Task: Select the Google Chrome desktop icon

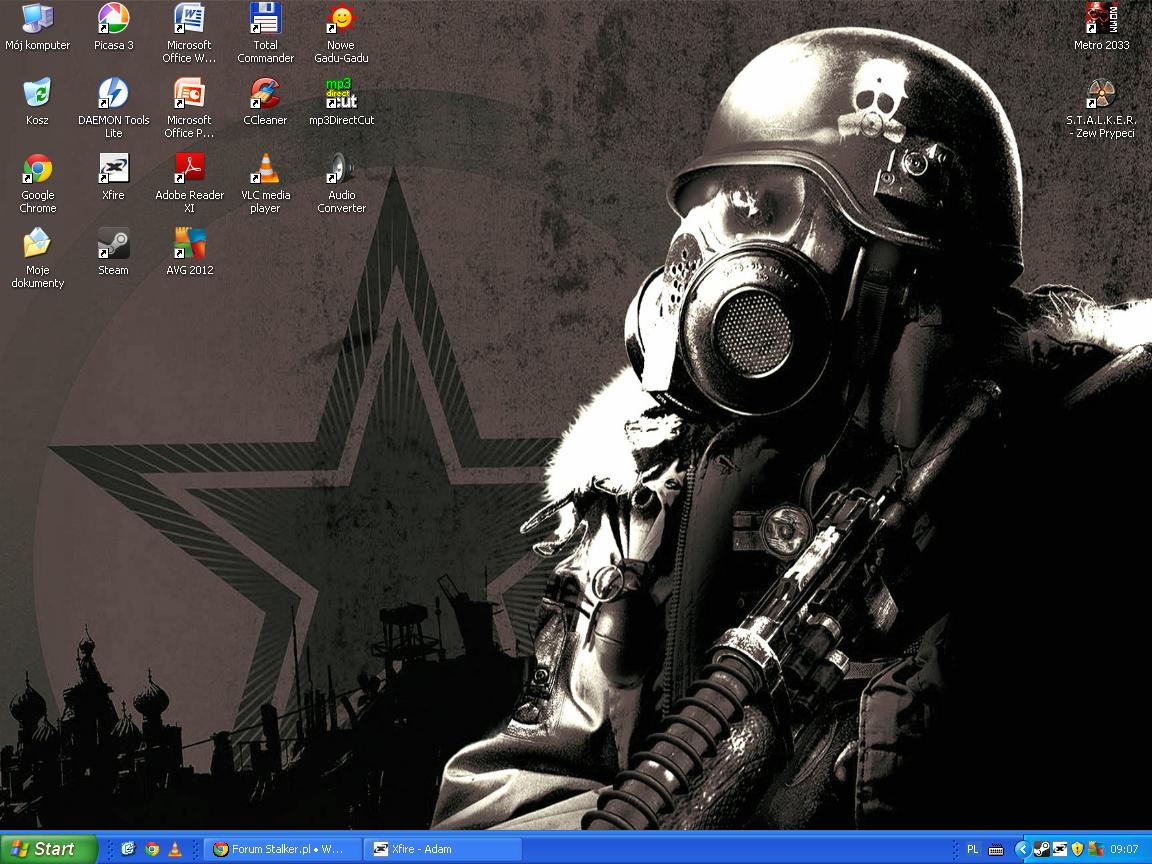Action: coord(37,184)
